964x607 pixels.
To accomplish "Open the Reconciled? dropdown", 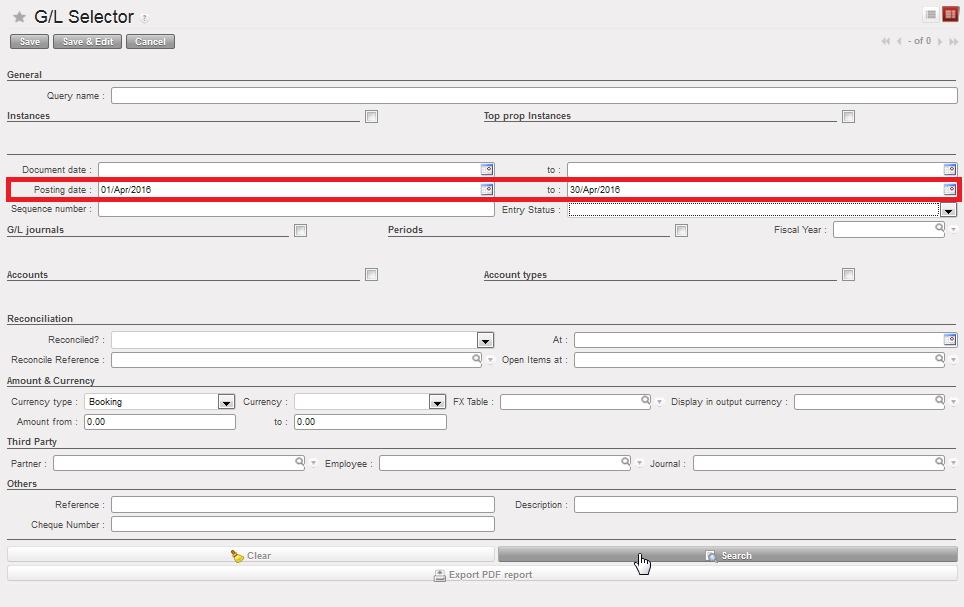I will pyautogui.click(x=485, y=340).
